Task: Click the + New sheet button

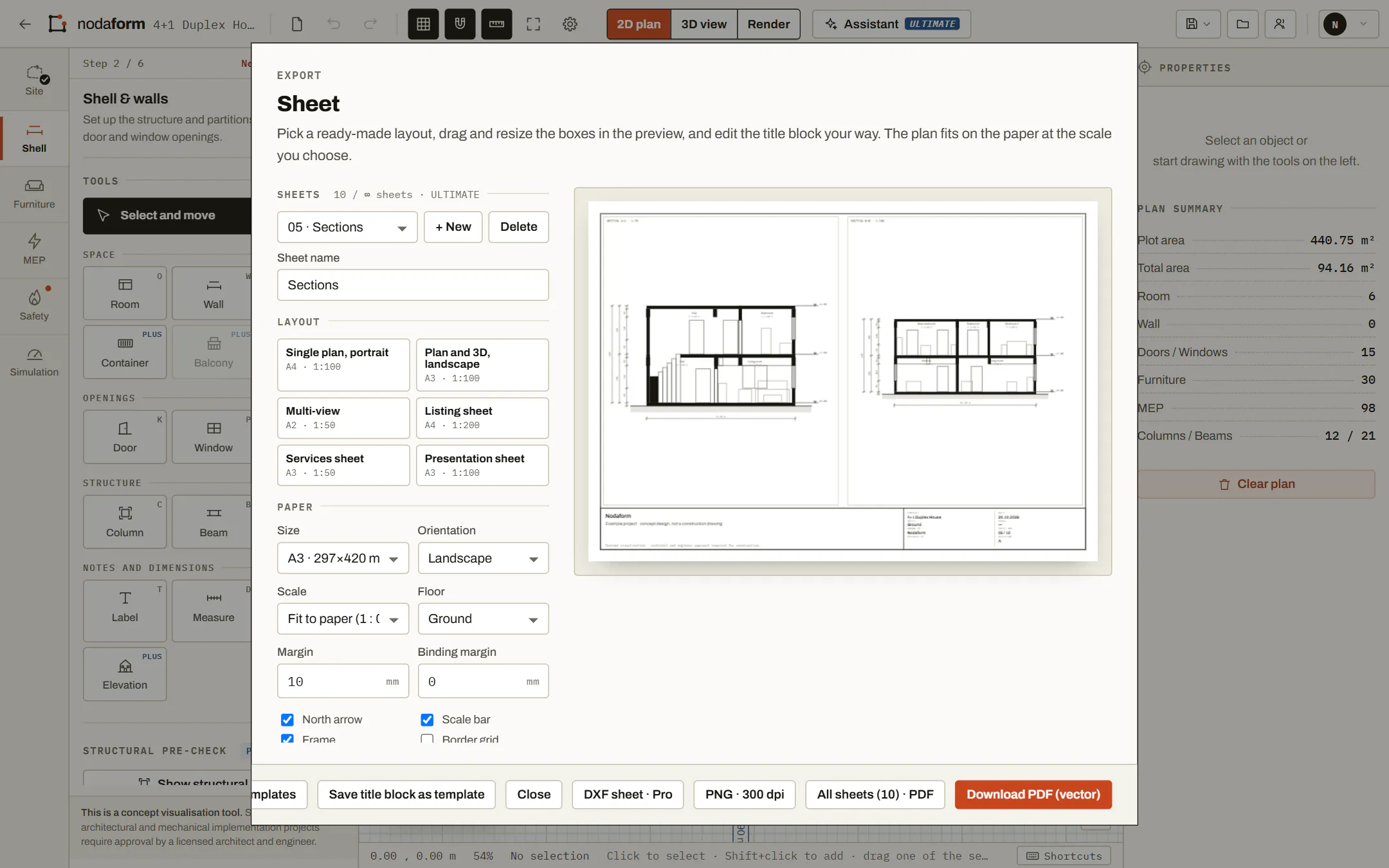Action: pos(453,227)
